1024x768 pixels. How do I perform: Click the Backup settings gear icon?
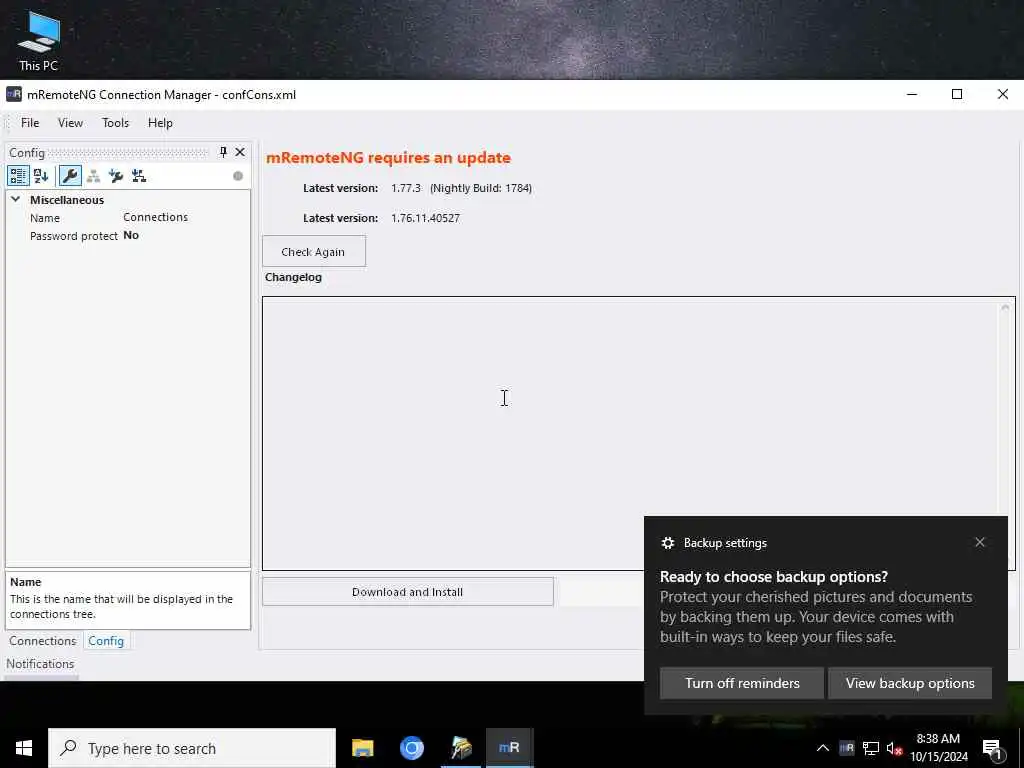[667, 543]
